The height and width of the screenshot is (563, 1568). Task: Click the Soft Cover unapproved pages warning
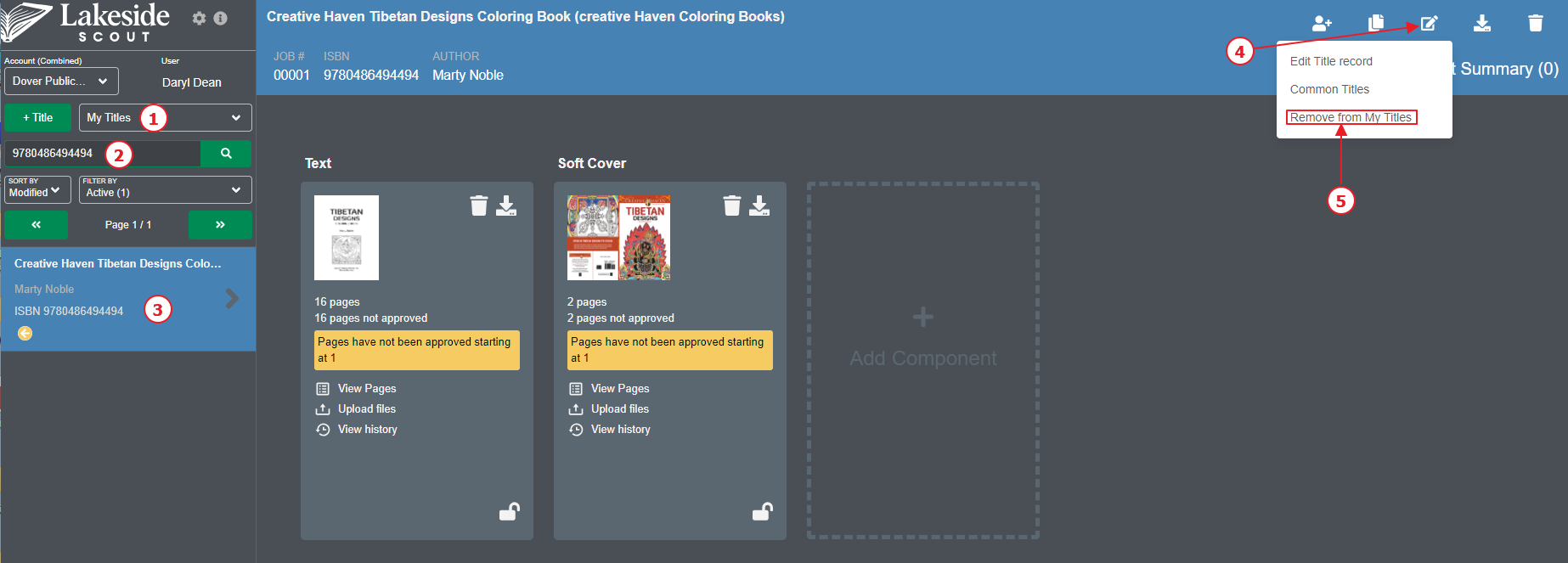tap(670, 350)
